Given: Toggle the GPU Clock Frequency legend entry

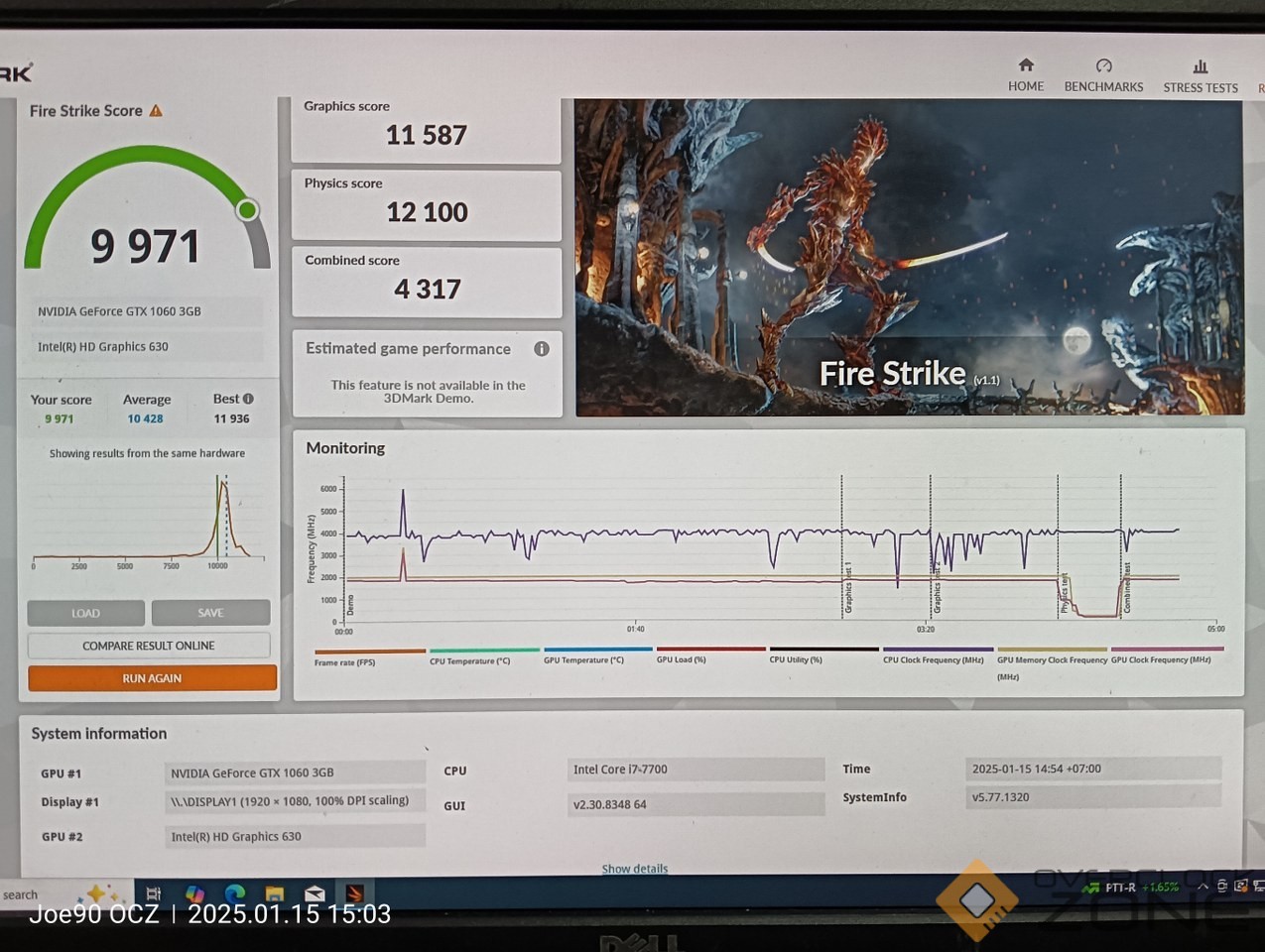Looking at the screenshot, I should click(x=1167, y=654).
